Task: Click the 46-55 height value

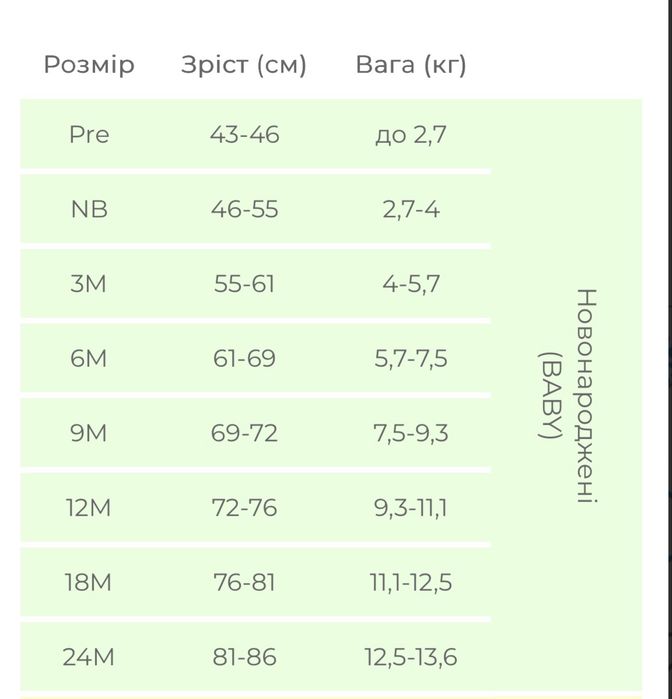Action: pyautogui.click(x=245, y=209)
